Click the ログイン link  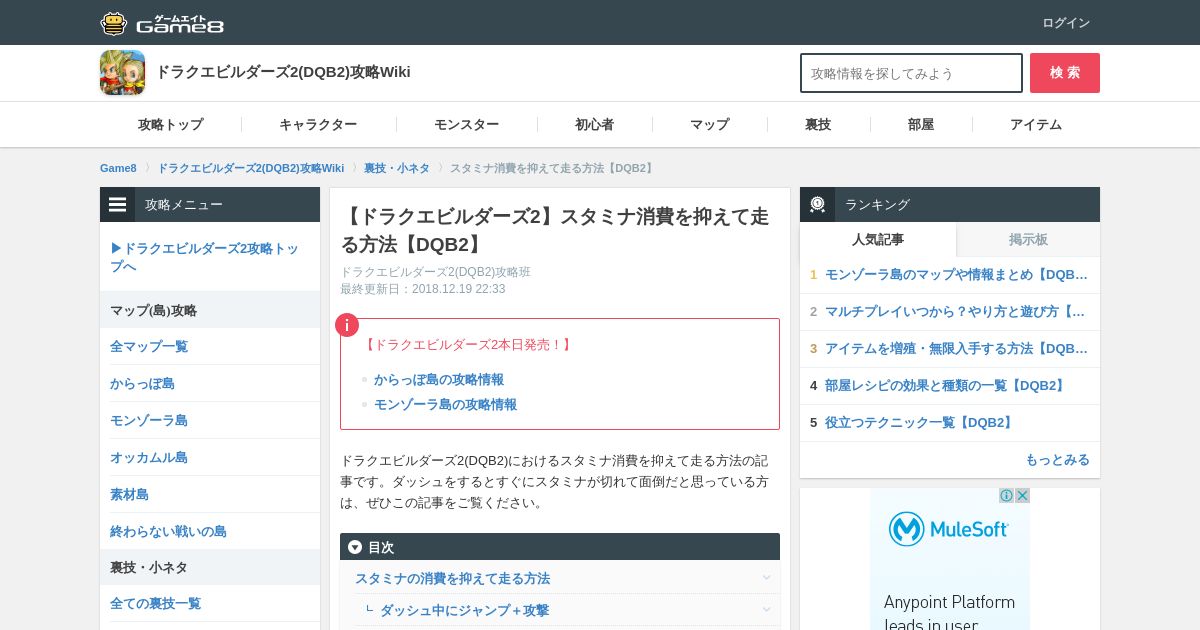(x=1066, y=23)
